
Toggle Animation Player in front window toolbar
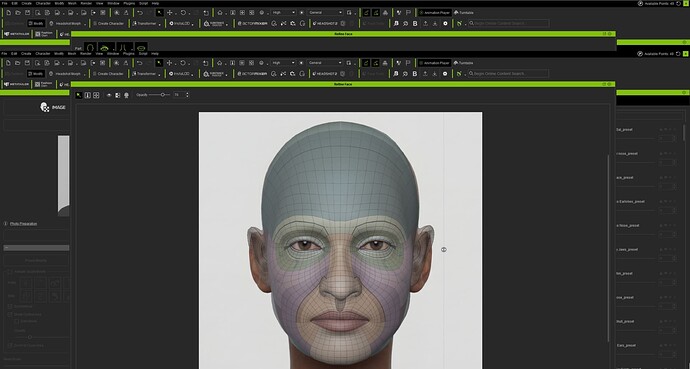click(434, 63)
